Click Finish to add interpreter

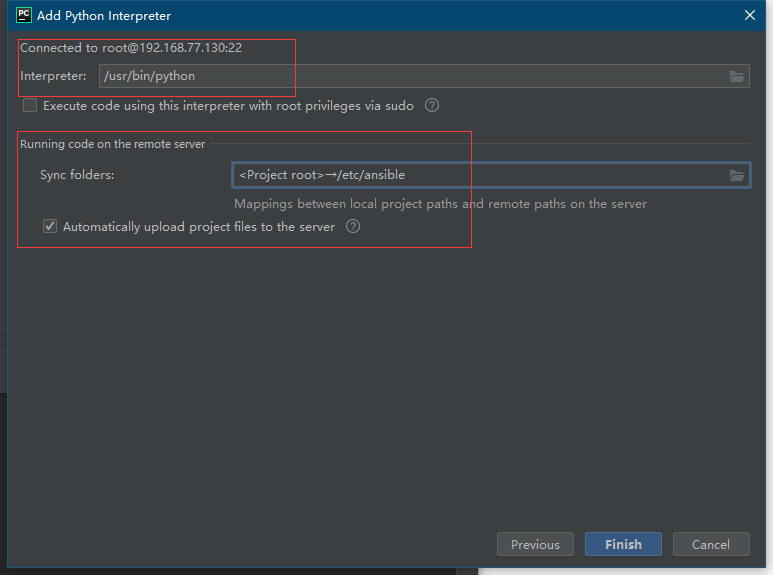[x=623, y=544]
